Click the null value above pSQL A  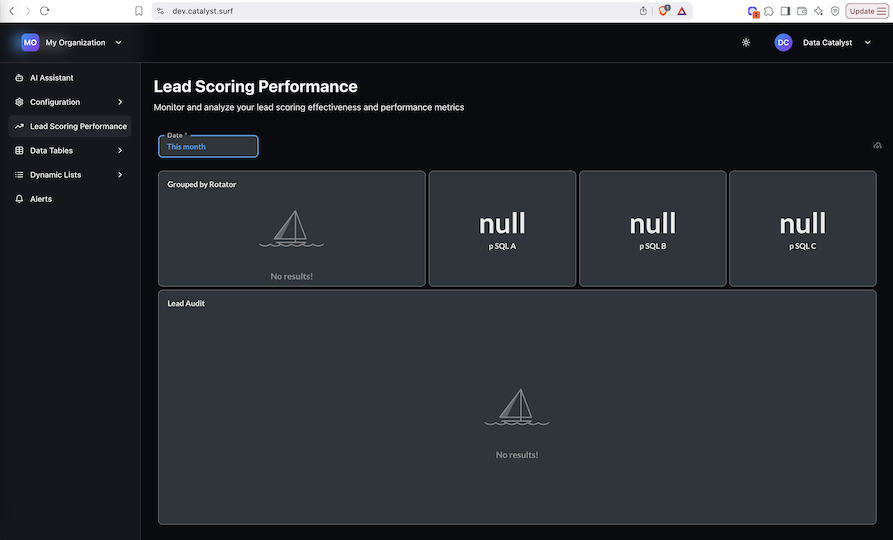pos(502,223)
